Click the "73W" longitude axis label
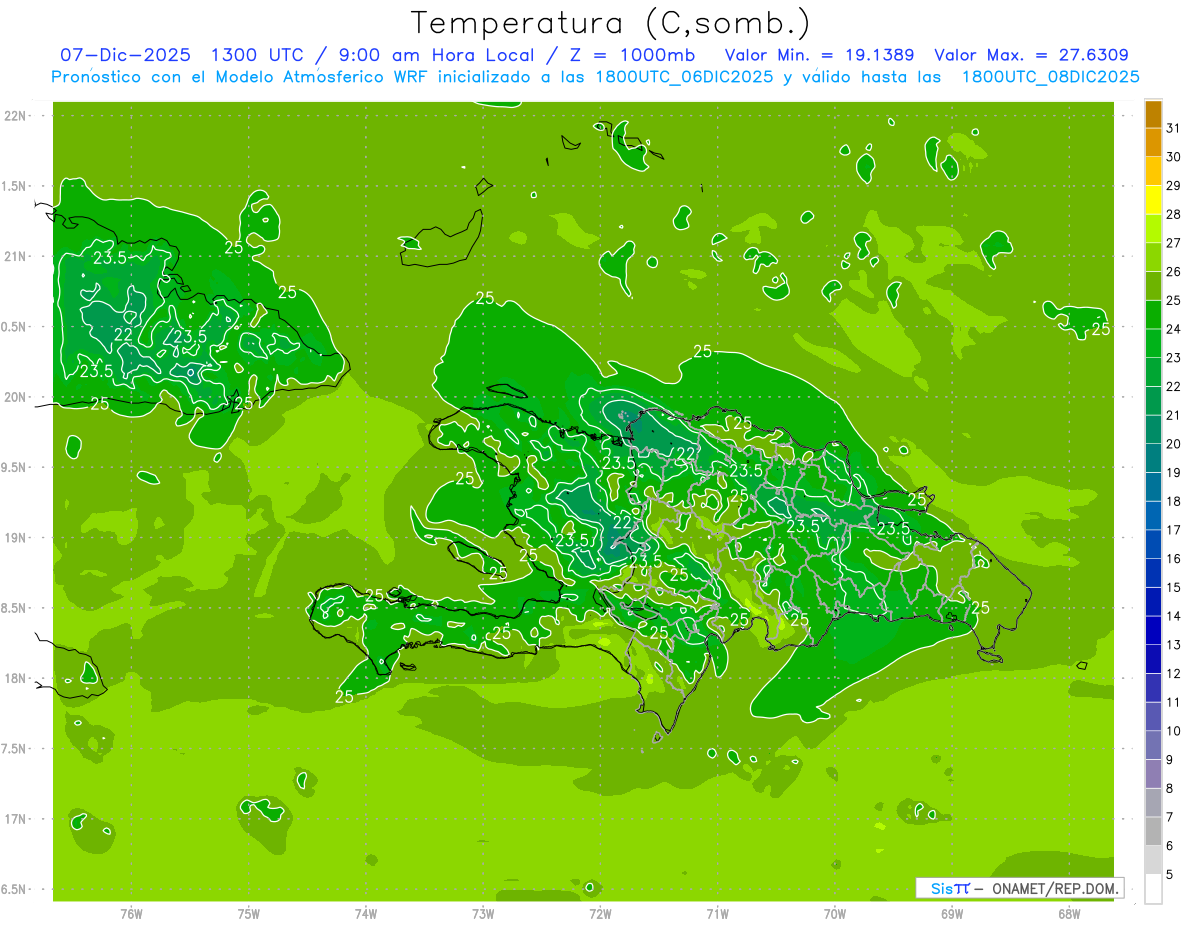Viewport: 1200px width, 927px height. point(483,914)
